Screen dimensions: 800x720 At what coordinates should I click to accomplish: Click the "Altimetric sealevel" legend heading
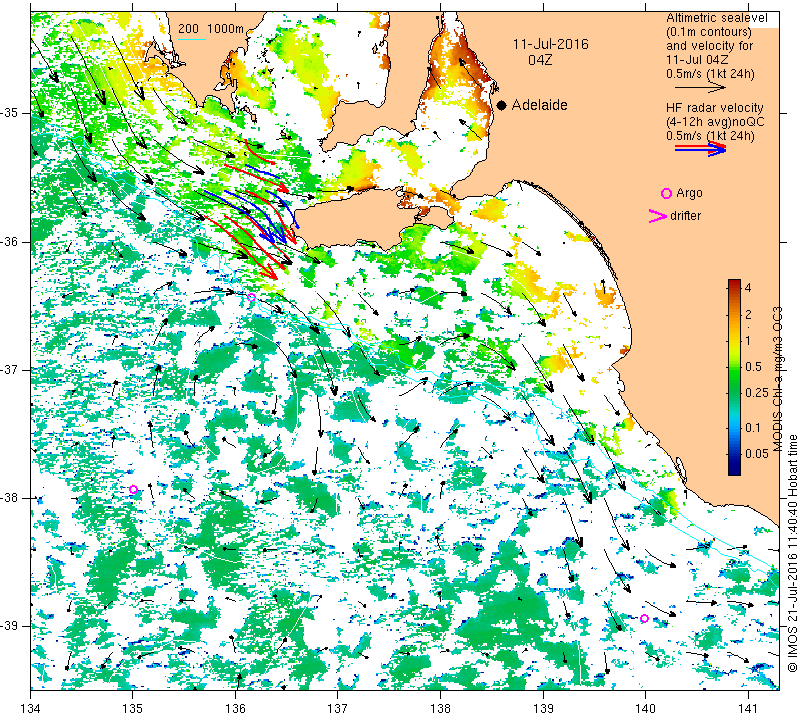point(716,18)
